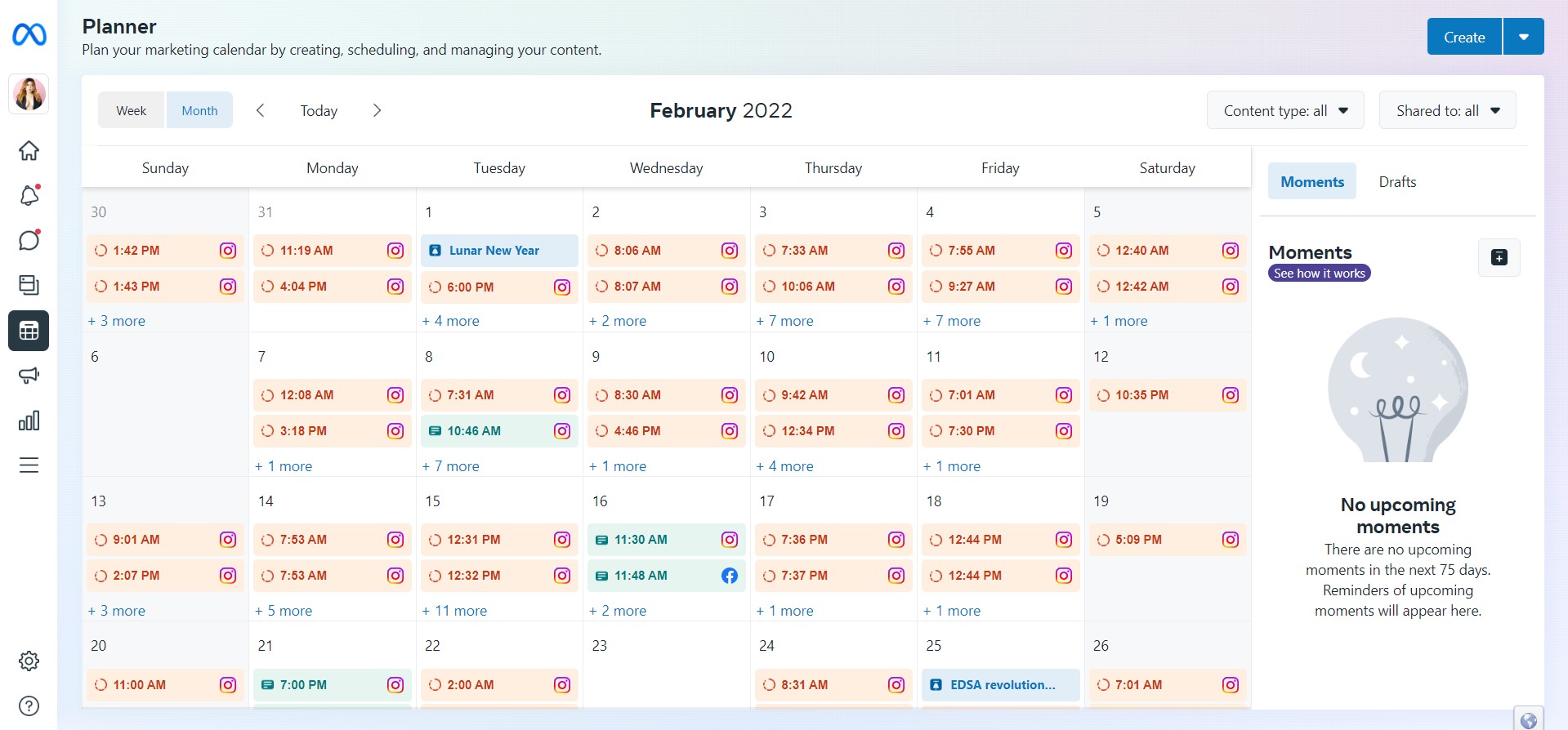This screenshot has width=1568, height=730.
Task: Expand + 4 more on February 10
Action: [784, 466]
